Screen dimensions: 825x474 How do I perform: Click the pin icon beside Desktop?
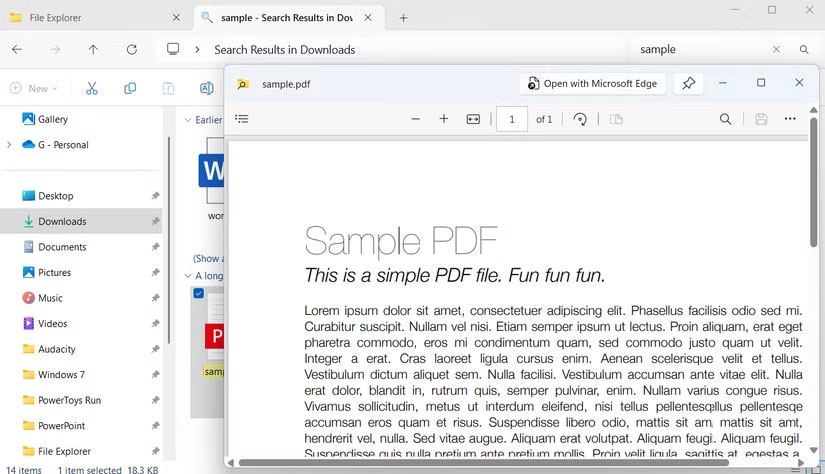click(155, 196)
